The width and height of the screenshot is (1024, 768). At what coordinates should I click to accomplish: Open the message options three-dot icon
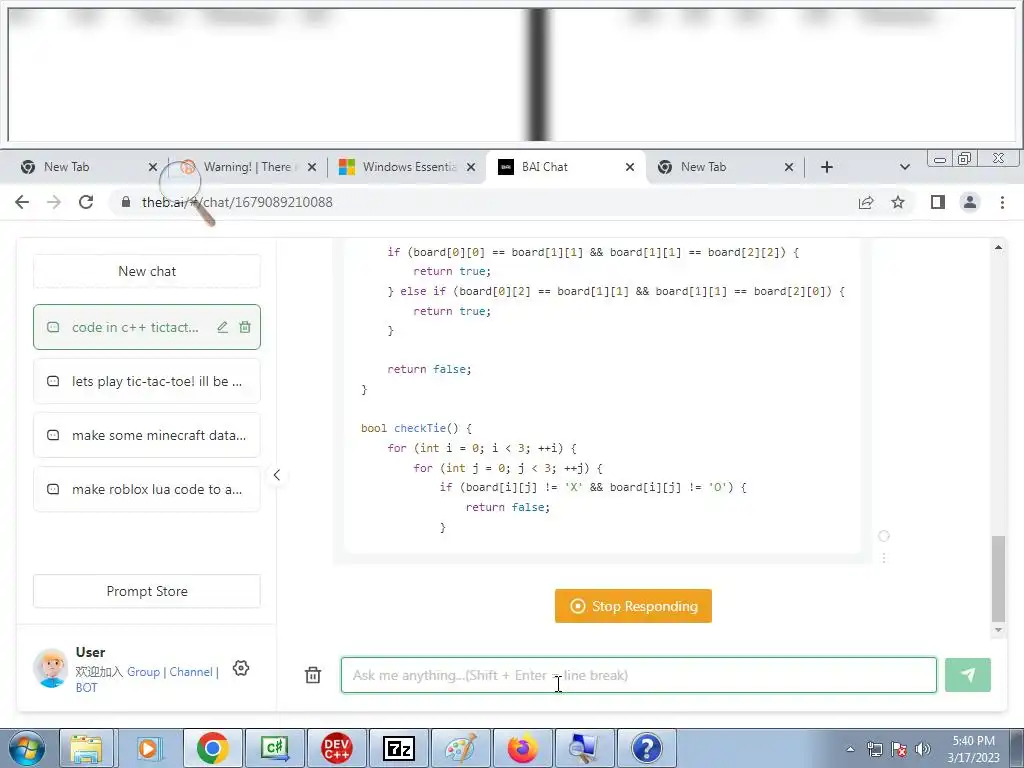[884, 558]
